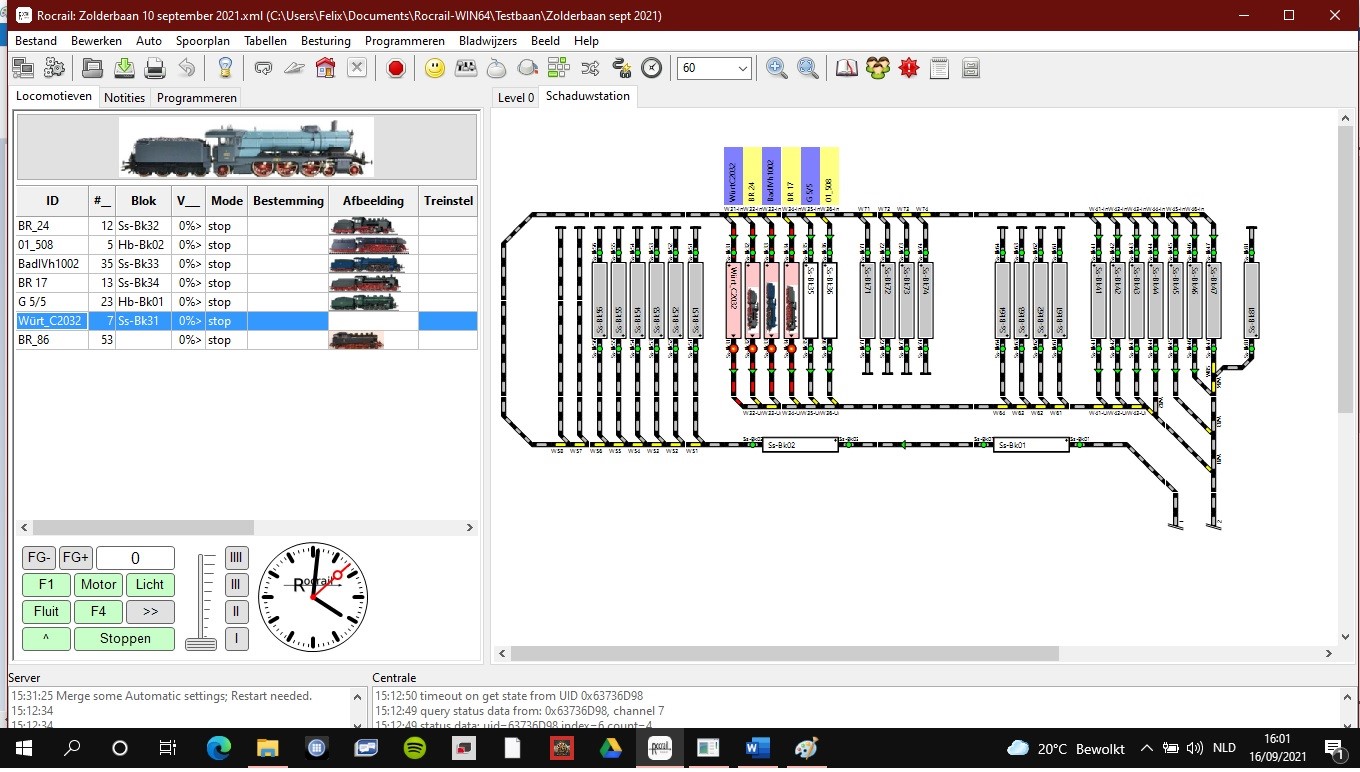Viewport: 1360px width, 772px height.
Task: Open Microsoft Word from the taskbar
Action: (x=756, y=748)
